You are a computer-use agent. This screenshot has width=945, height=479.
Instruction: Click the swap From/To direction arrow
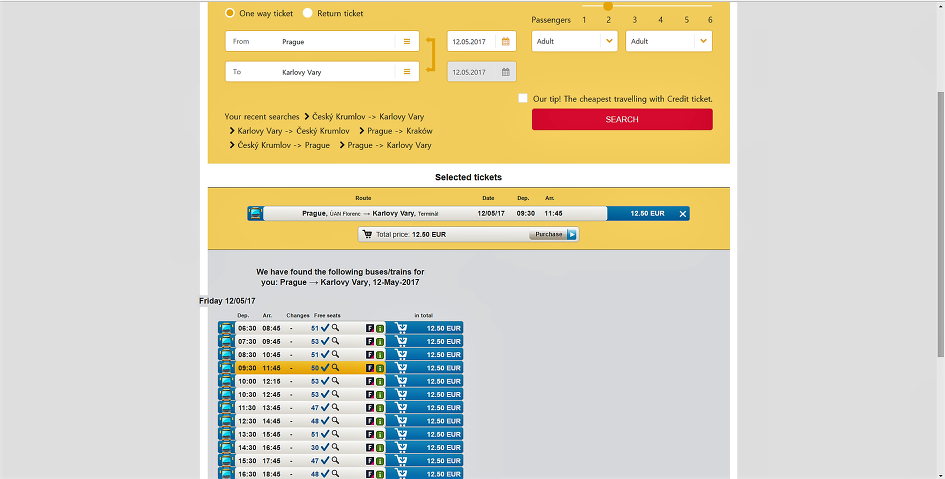[x=430, y=55]
